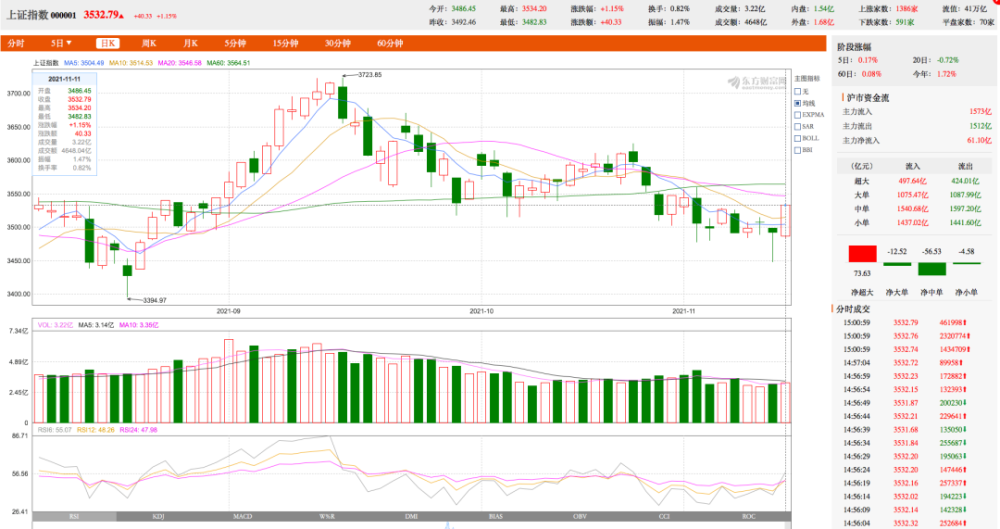Turn on the BBI indicator
The width and height of the screenshot is (1000, 529).
(x=797, y=150)
